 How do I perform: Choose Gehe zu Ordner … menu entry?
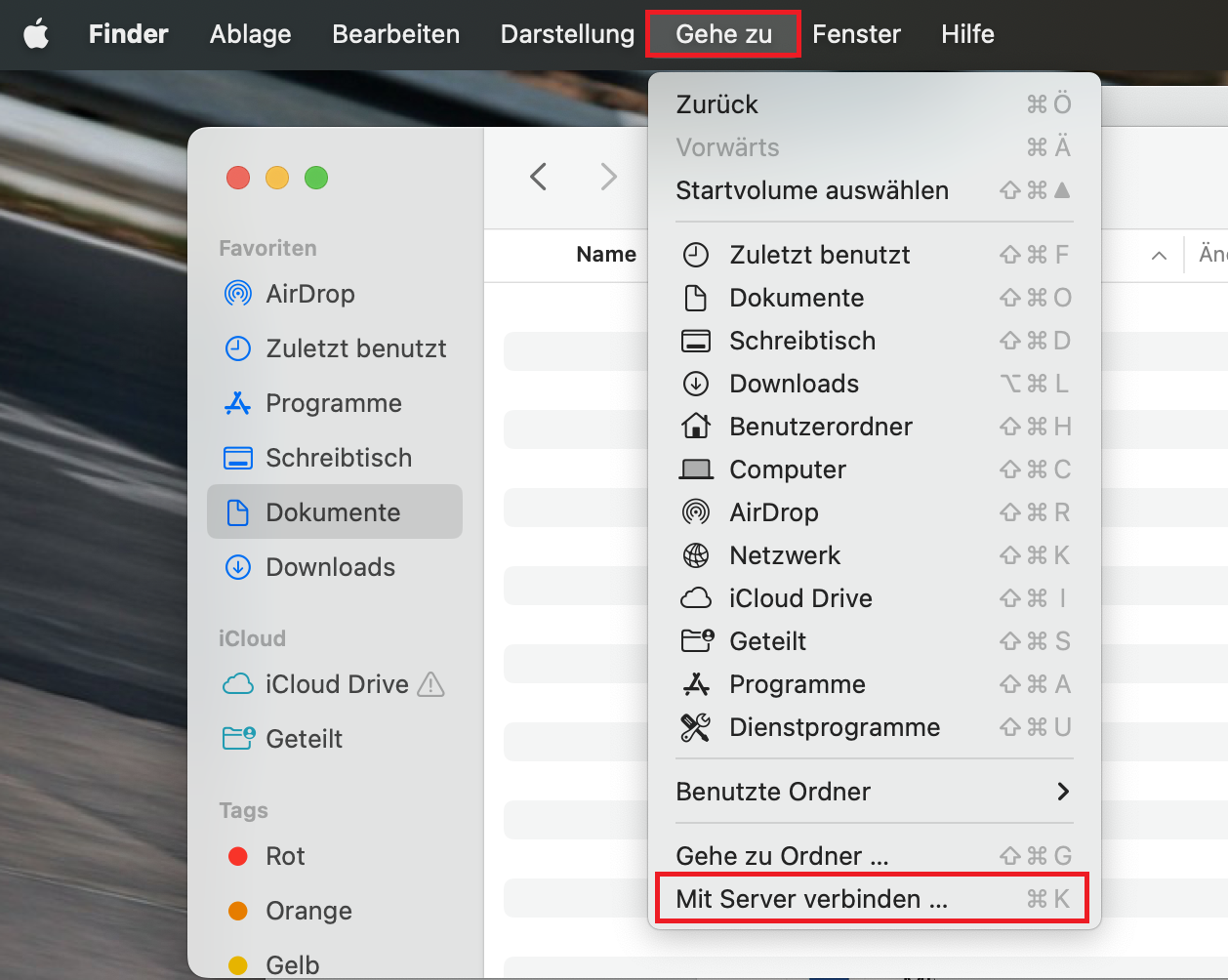(875, 856)
